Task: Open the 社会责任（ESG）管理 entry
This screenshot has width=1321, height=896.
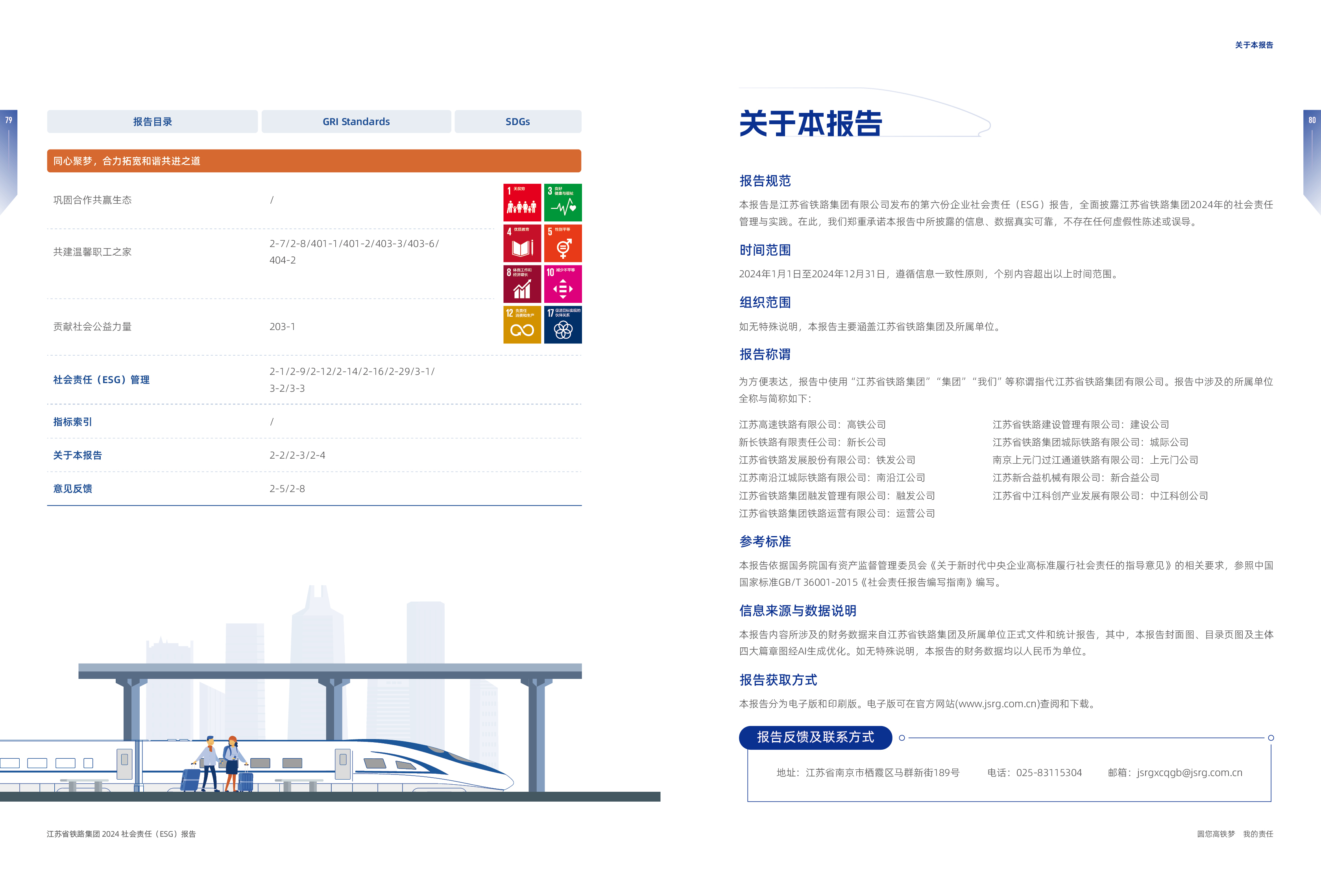Action: tap(101, 380)
